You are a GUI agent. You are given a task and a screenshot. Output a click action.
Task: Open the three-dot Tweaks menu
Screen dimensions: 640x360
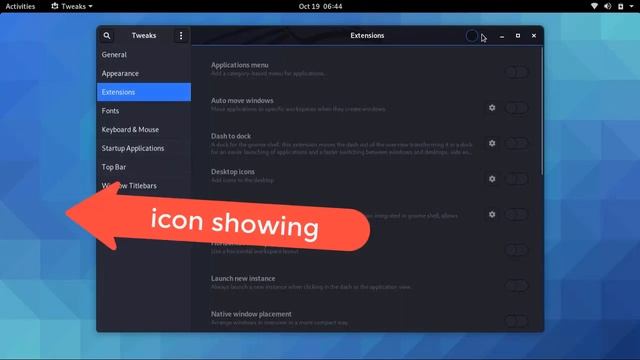coord(181,36)
